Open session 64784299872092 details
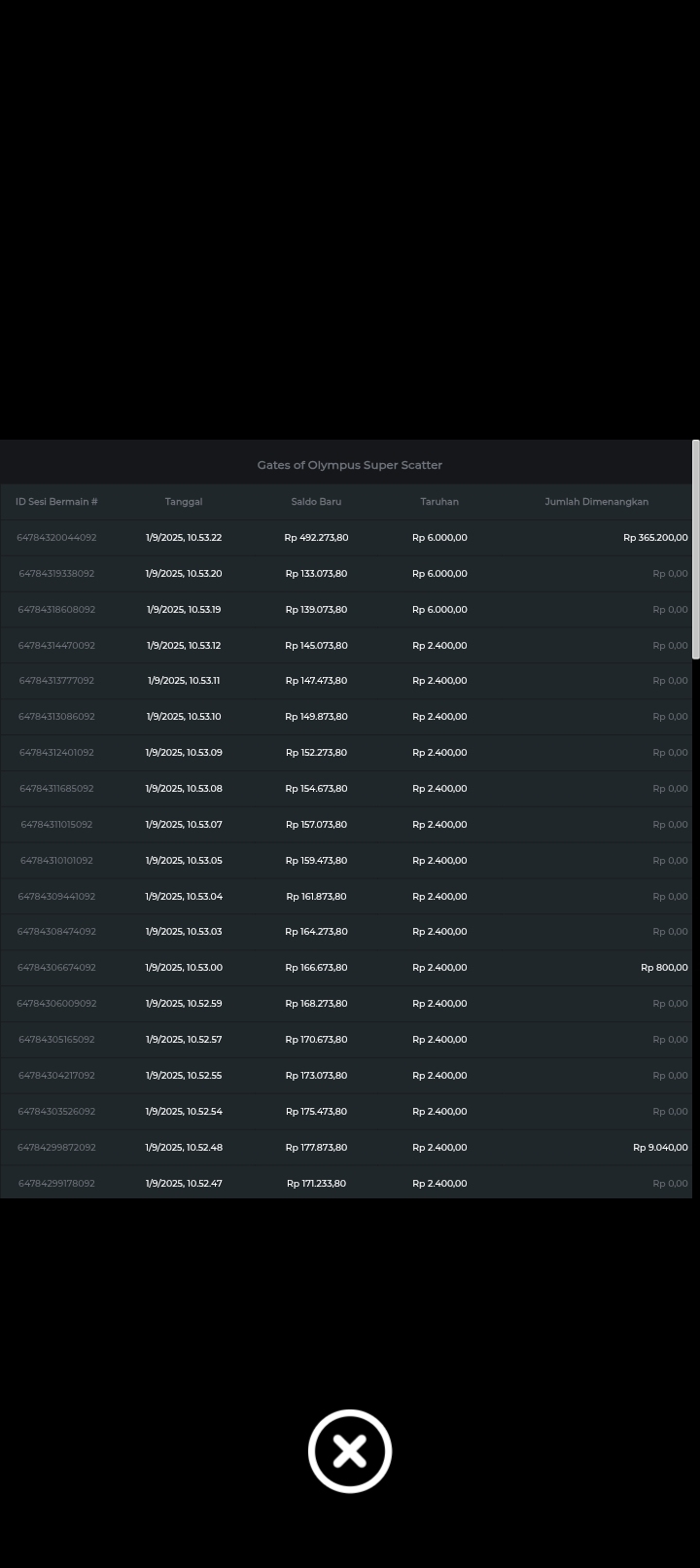 tap(56, 1148)
